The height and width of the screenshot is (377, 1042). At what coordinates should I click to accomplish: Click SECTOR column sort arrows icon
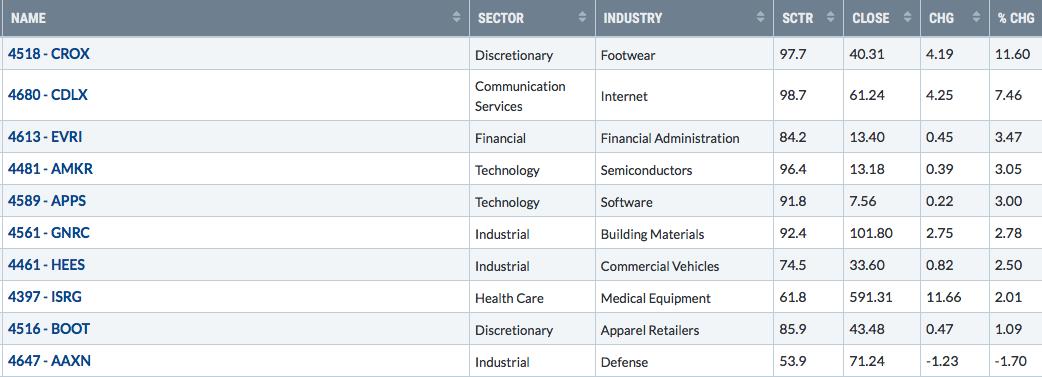click(582, 18)
